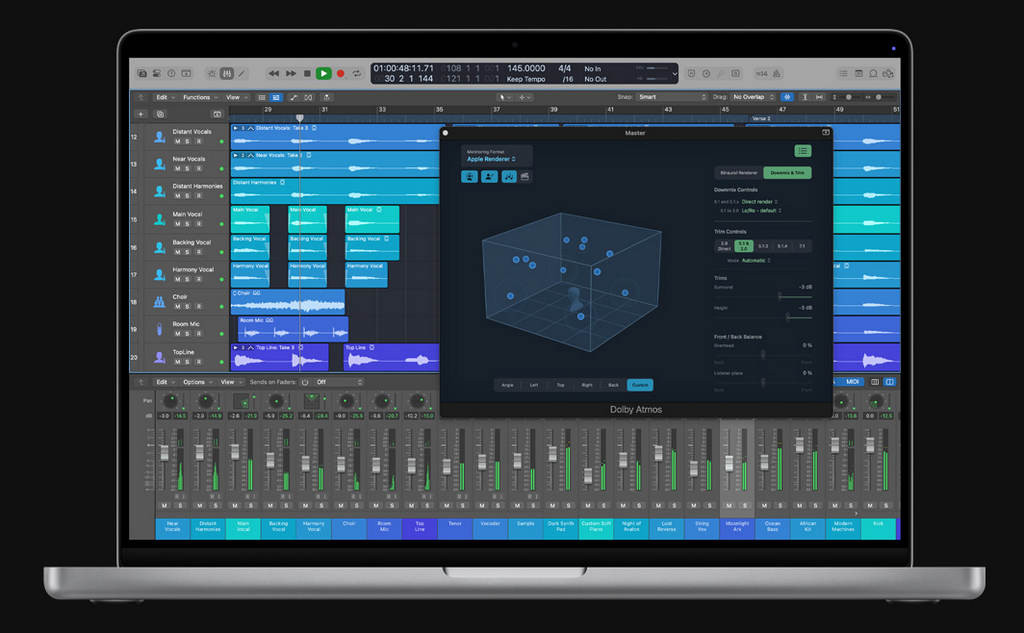The width and height of the screenshot is (1024, 633).
Task: Open the Editors pencil button
Action: (242, 74)
